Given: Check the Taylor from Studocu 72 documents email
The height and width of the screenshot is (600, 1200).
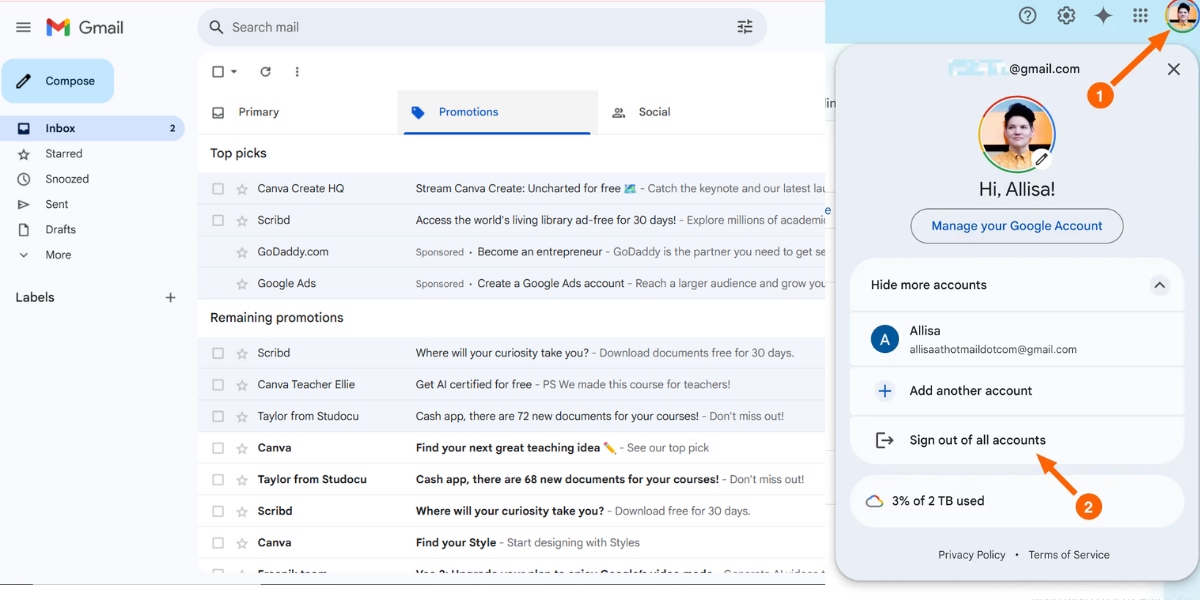Looking at the screenshot, I should (x=218, y=416).
